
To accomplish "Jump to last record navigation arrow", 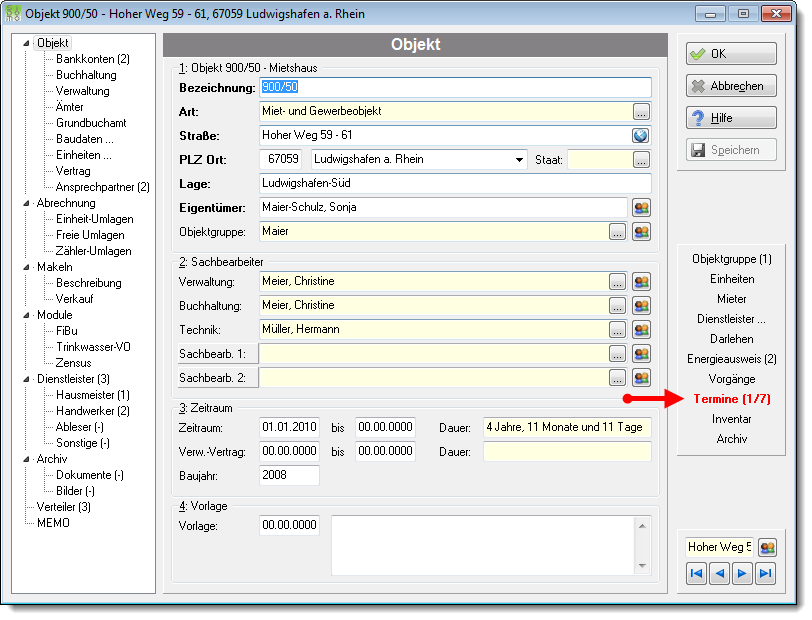I will click(x=765, y=573).
